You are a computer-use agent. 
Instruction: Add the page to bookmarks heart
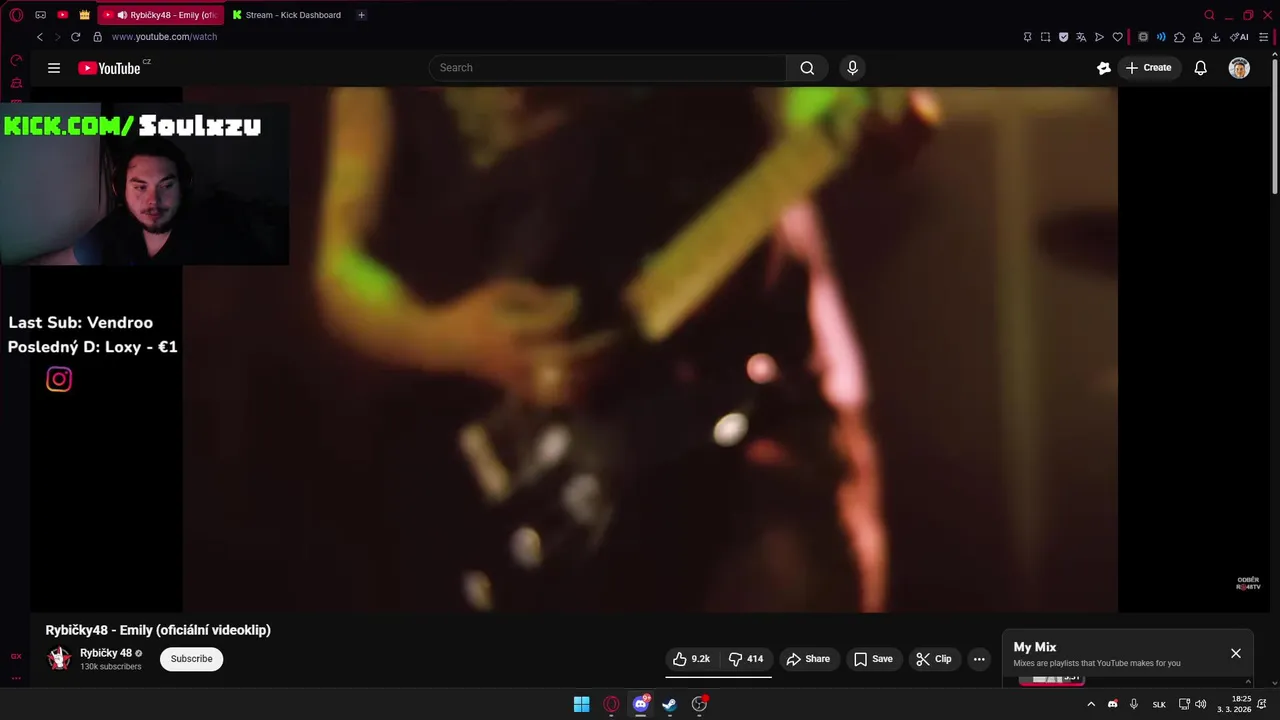tap(1117, 37)
